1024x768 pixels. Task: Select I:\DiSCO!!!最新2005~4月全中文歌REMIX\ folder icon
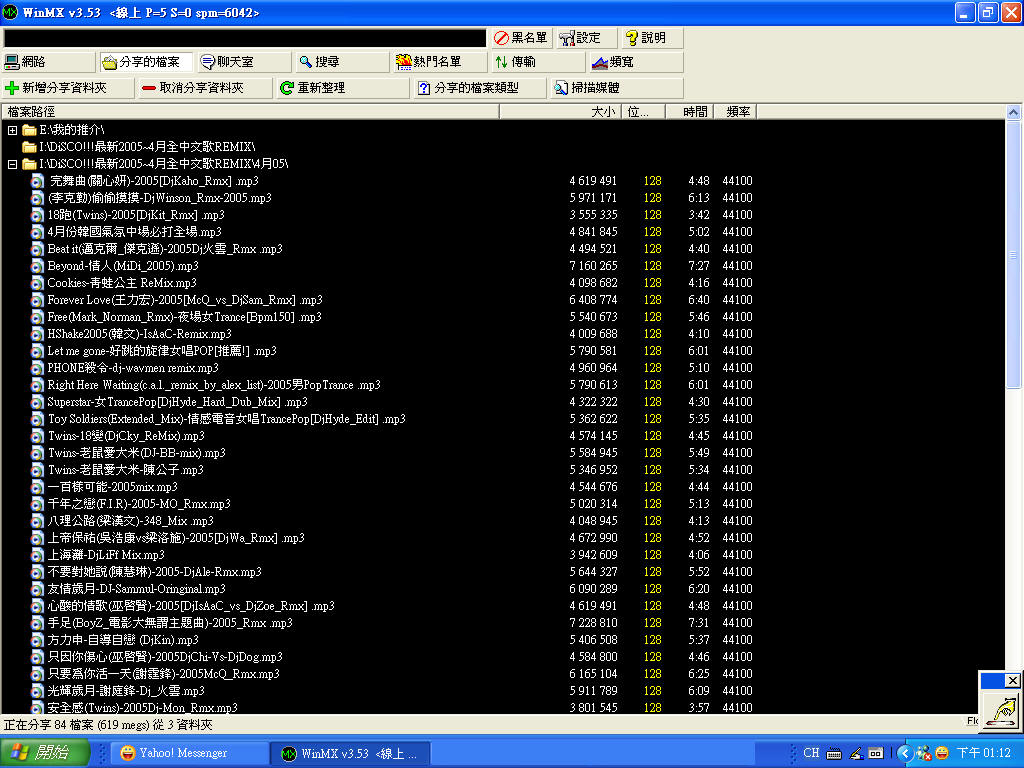pos(29,147)
